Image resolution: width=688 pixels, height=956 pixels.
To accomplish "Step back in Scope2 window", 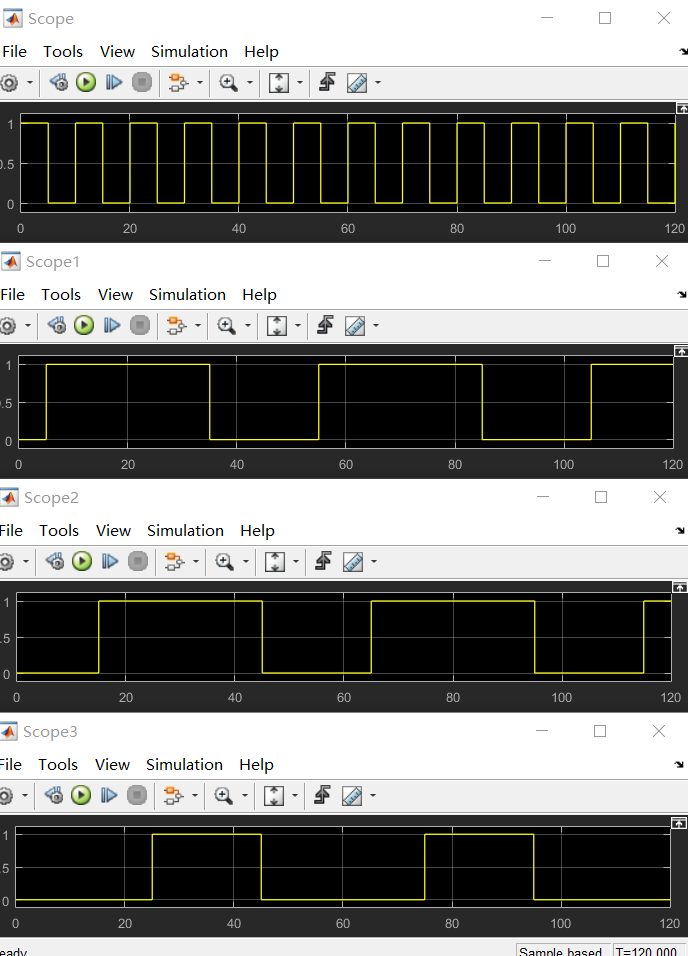I will click(x=55, y=561).
